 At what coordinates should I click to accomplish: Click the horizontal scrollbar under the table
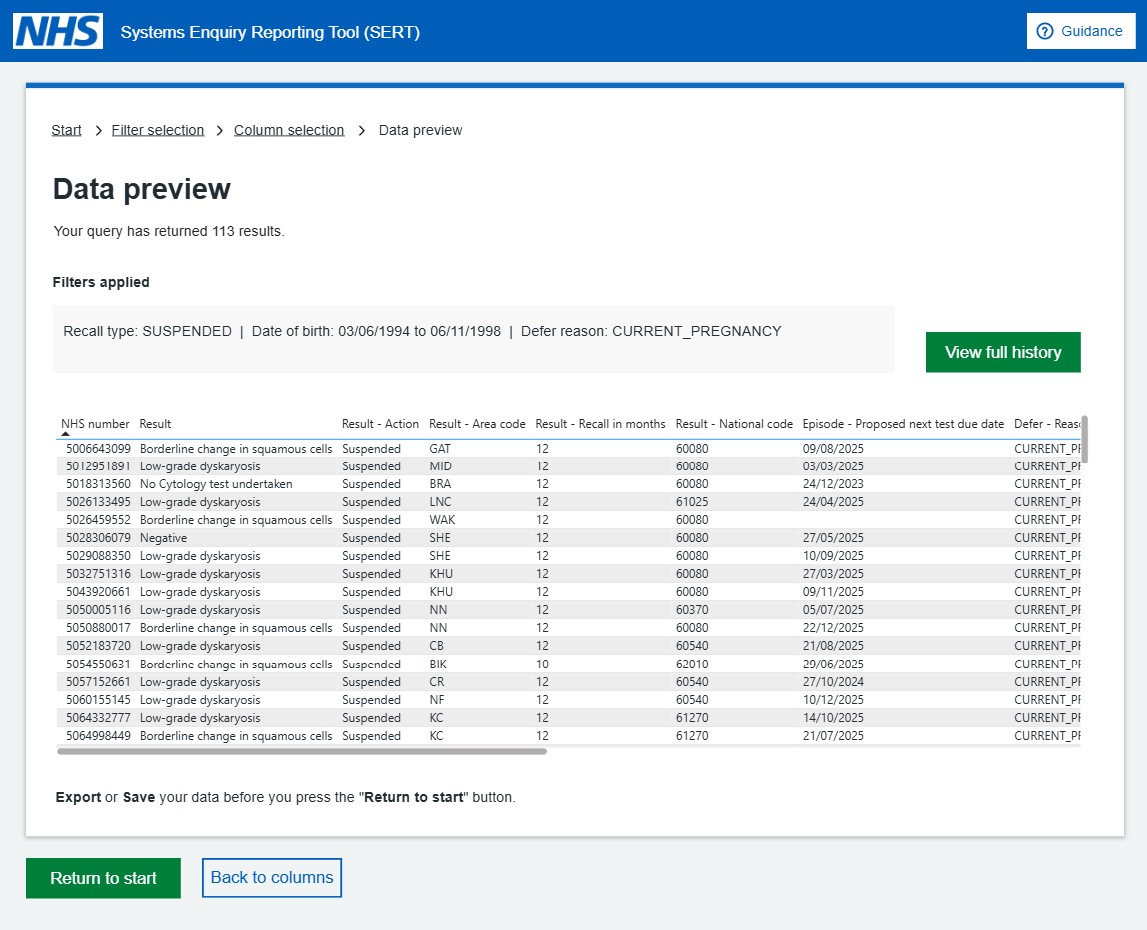[x=302, y=751]
